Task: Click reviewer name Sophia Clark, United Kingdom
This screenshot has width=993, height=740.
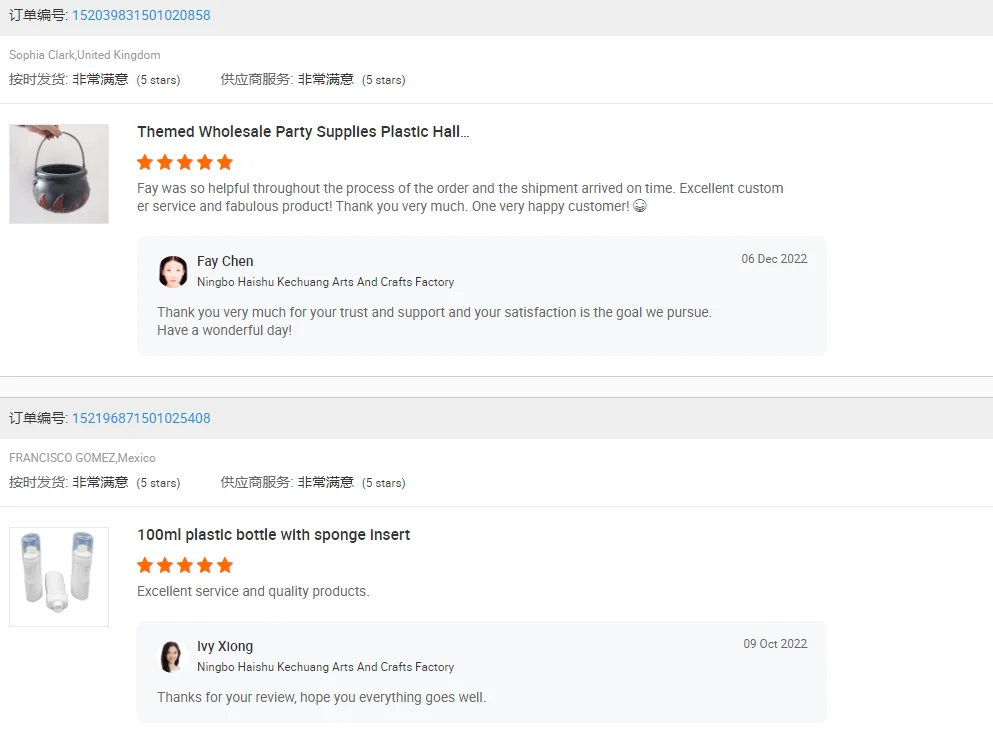Action: tap(85, 55)
